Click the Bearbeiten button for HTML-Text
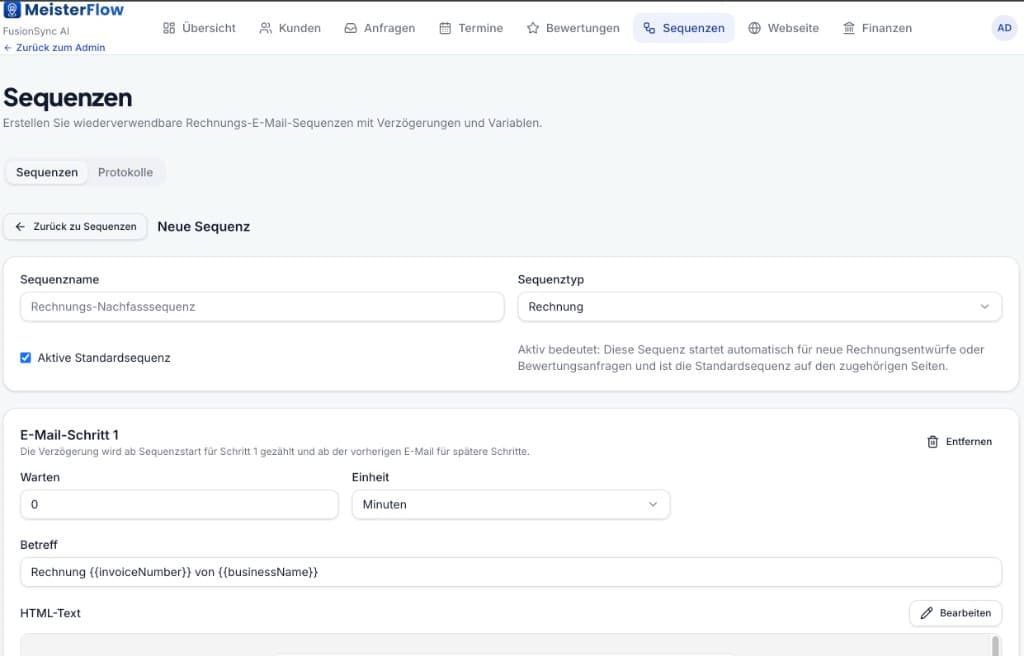 955,613
